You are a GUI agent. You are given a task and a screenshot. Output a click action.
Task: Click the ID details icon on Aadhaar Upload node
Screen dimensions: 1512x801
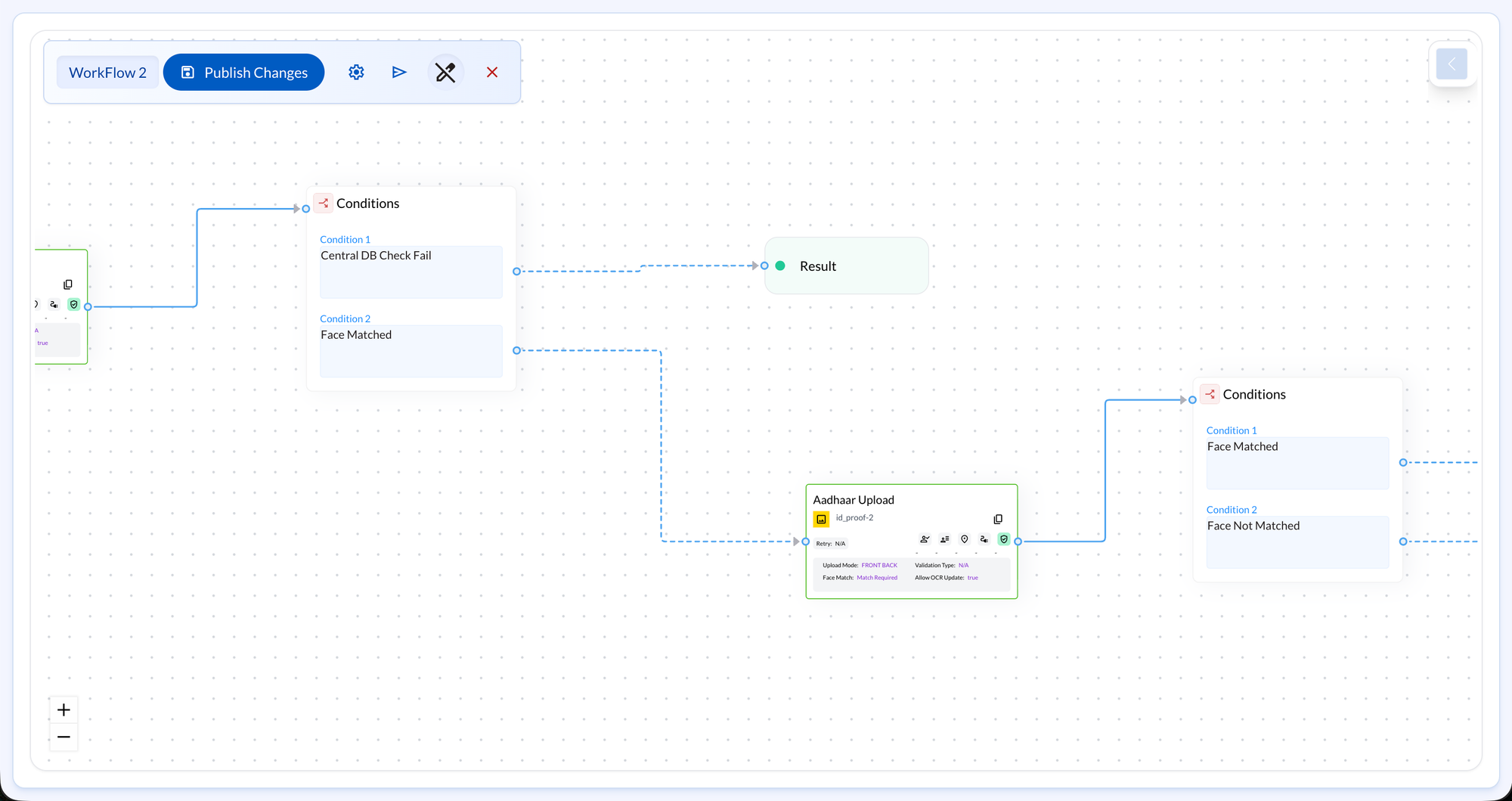point(943,540)
